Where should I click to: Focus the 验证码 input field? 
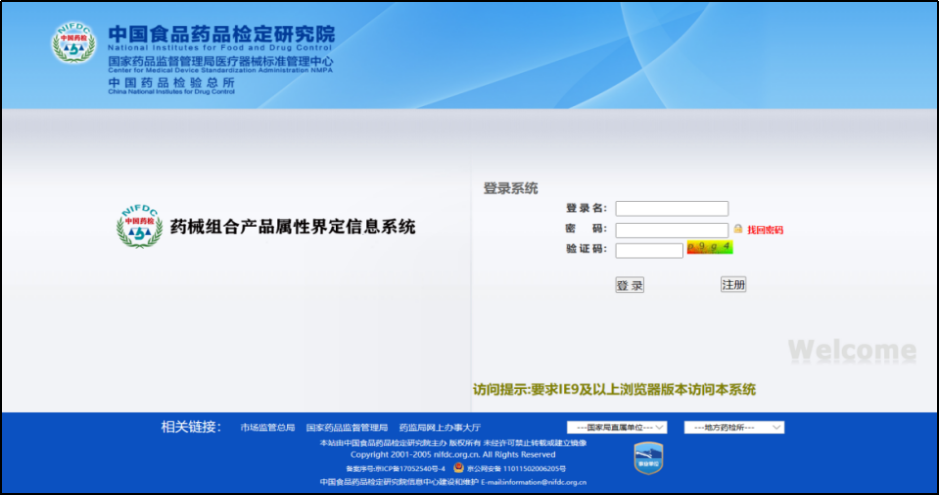(x=649, y=250)
